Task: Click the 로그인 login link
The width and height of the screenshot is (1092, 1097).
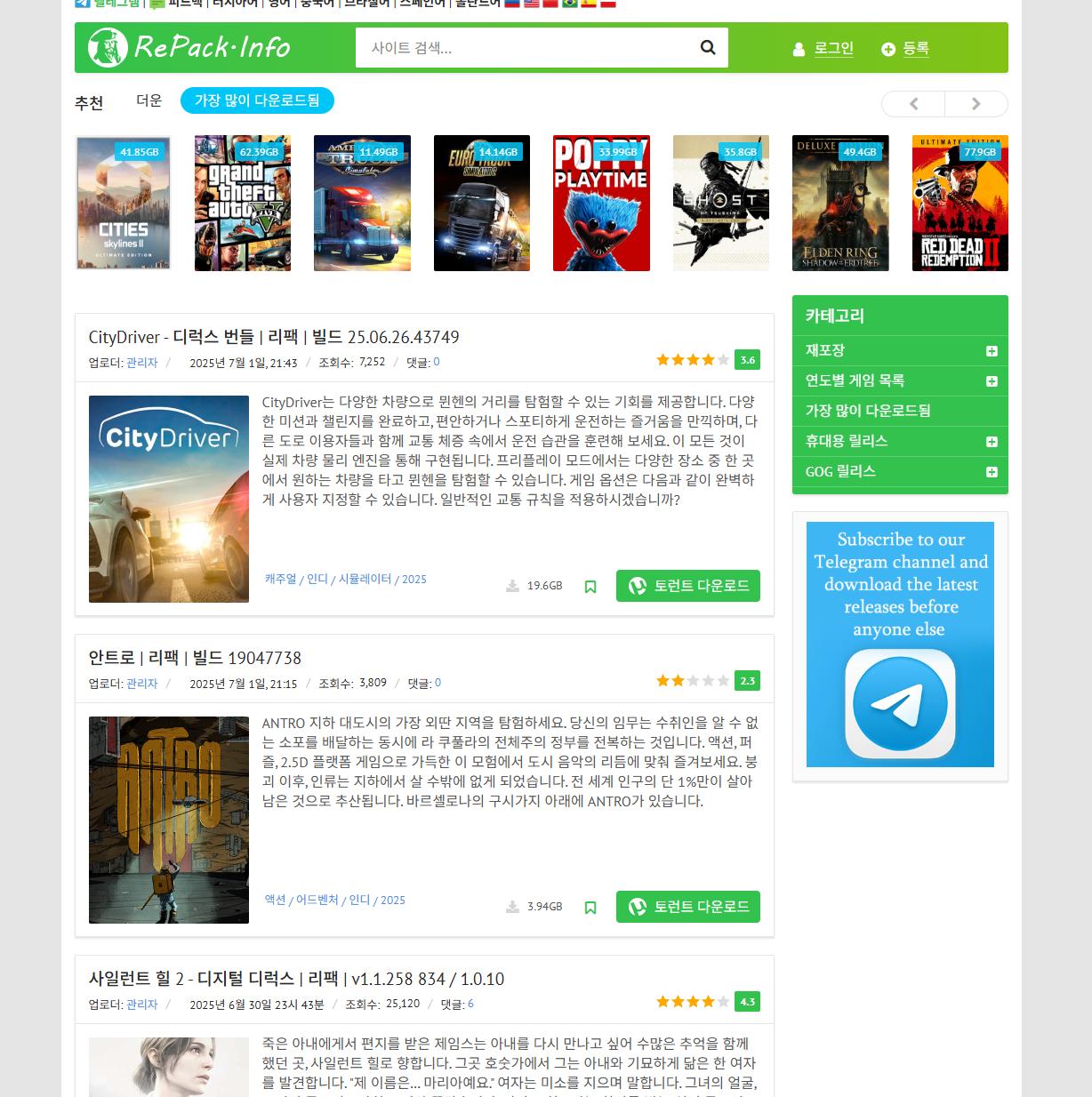Action: click(834, 48)
